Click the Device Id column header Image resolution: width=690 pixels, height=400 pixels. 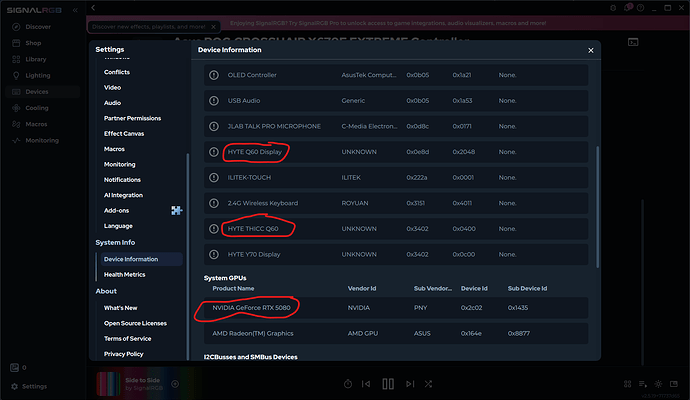pyautogui.click(x=474, y=289)
